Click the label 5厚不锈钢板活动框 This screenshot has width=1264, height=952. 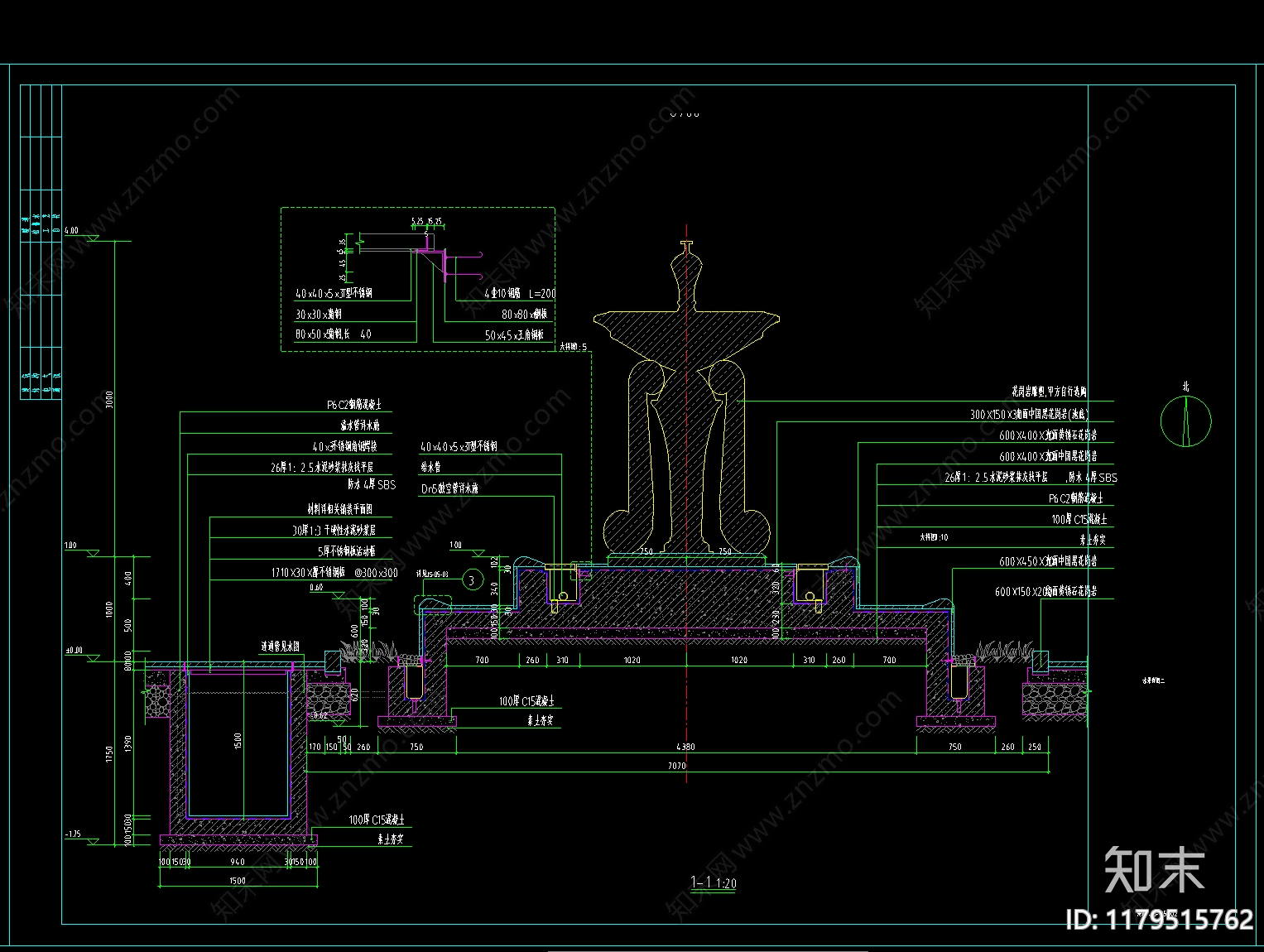pos(346,551)
